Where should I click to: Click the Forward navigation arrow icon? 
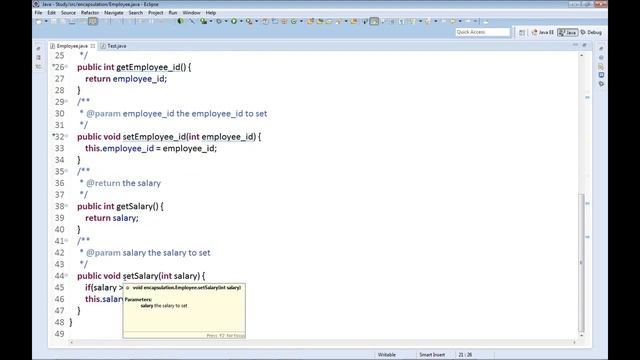coord(468,21)
